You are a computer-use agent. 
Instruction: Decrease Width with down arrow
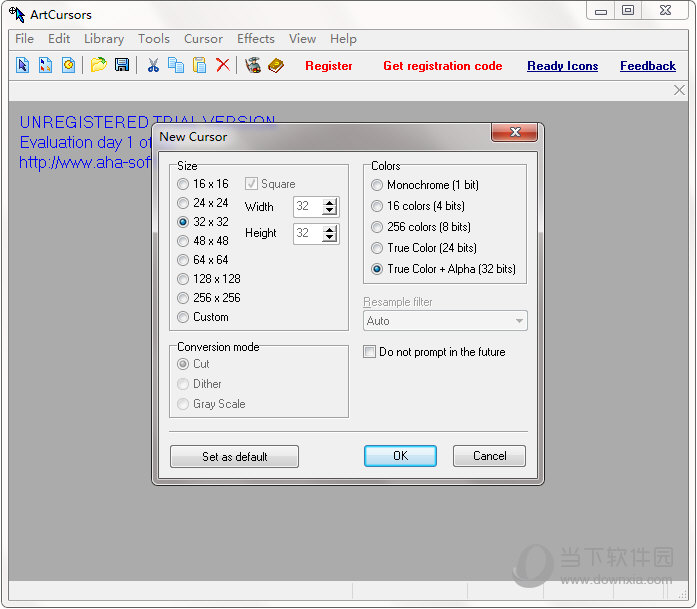click(329, 211)
